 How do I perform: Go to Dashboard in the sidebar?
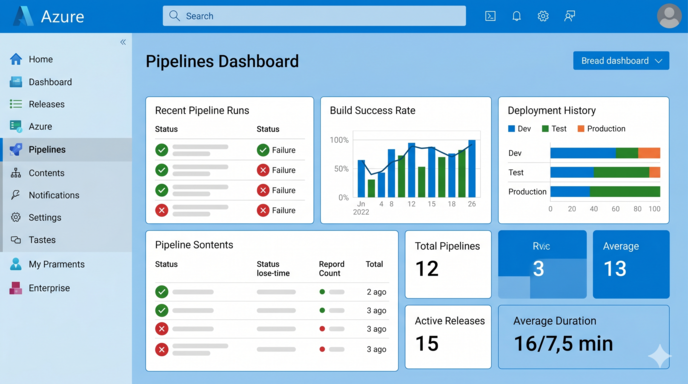tap(50, 82)
